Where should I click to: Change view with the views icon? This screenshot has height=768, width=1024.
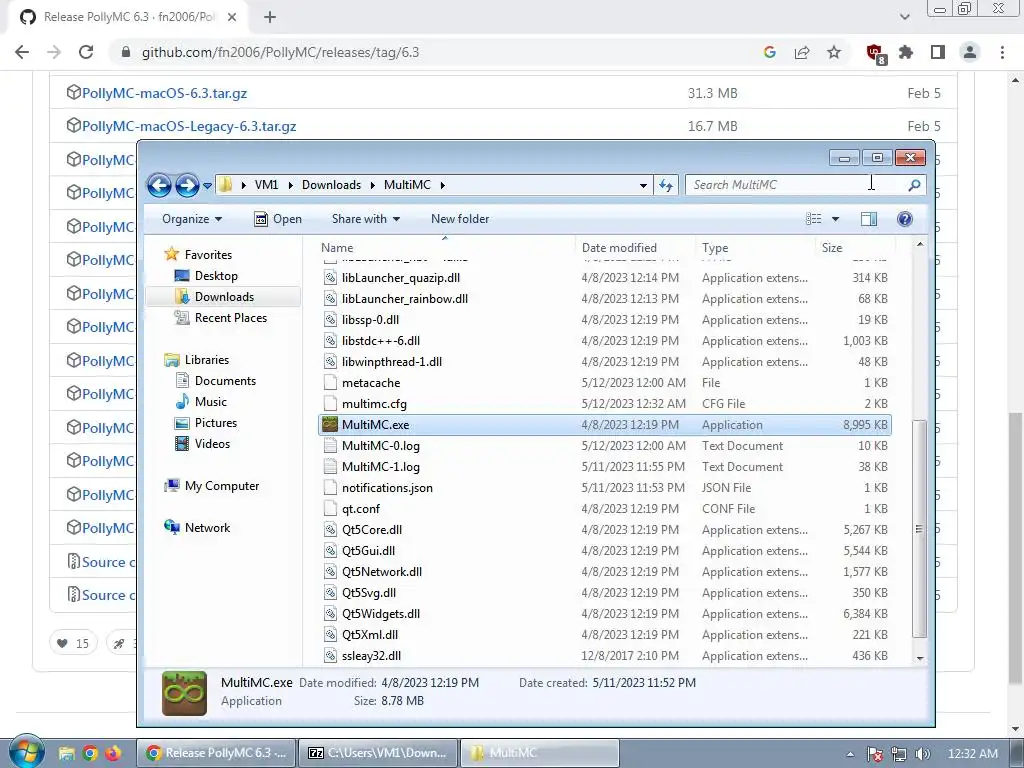(x=814, y=219)
